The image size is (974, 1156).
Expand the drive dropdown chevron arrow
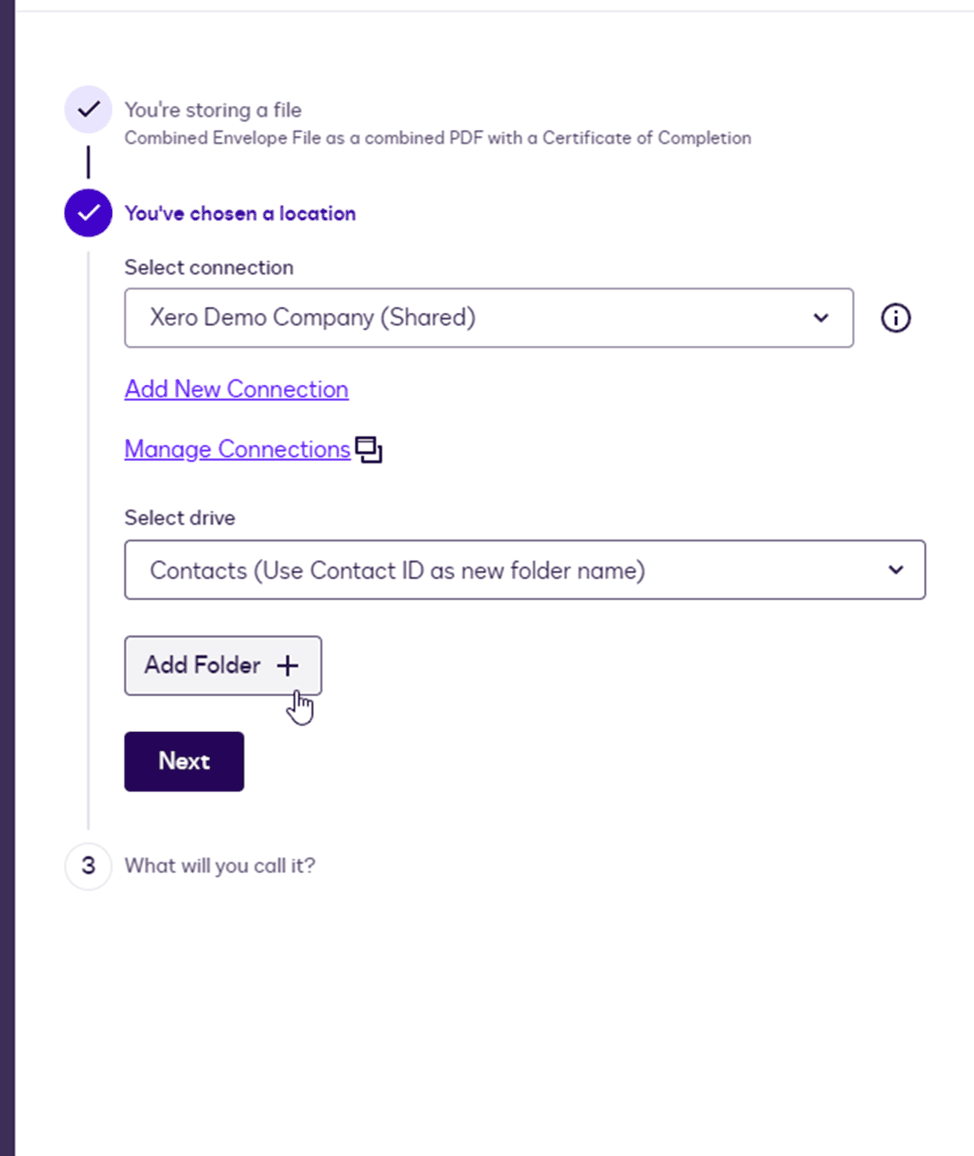tap(895, 570)
